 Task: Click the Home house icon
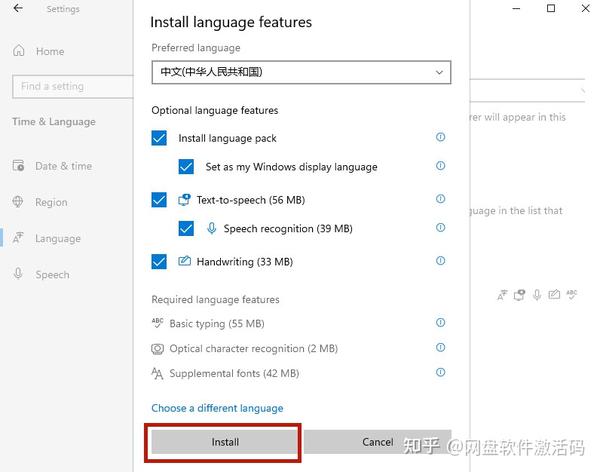pyautogui.click(x=18, y=51)
